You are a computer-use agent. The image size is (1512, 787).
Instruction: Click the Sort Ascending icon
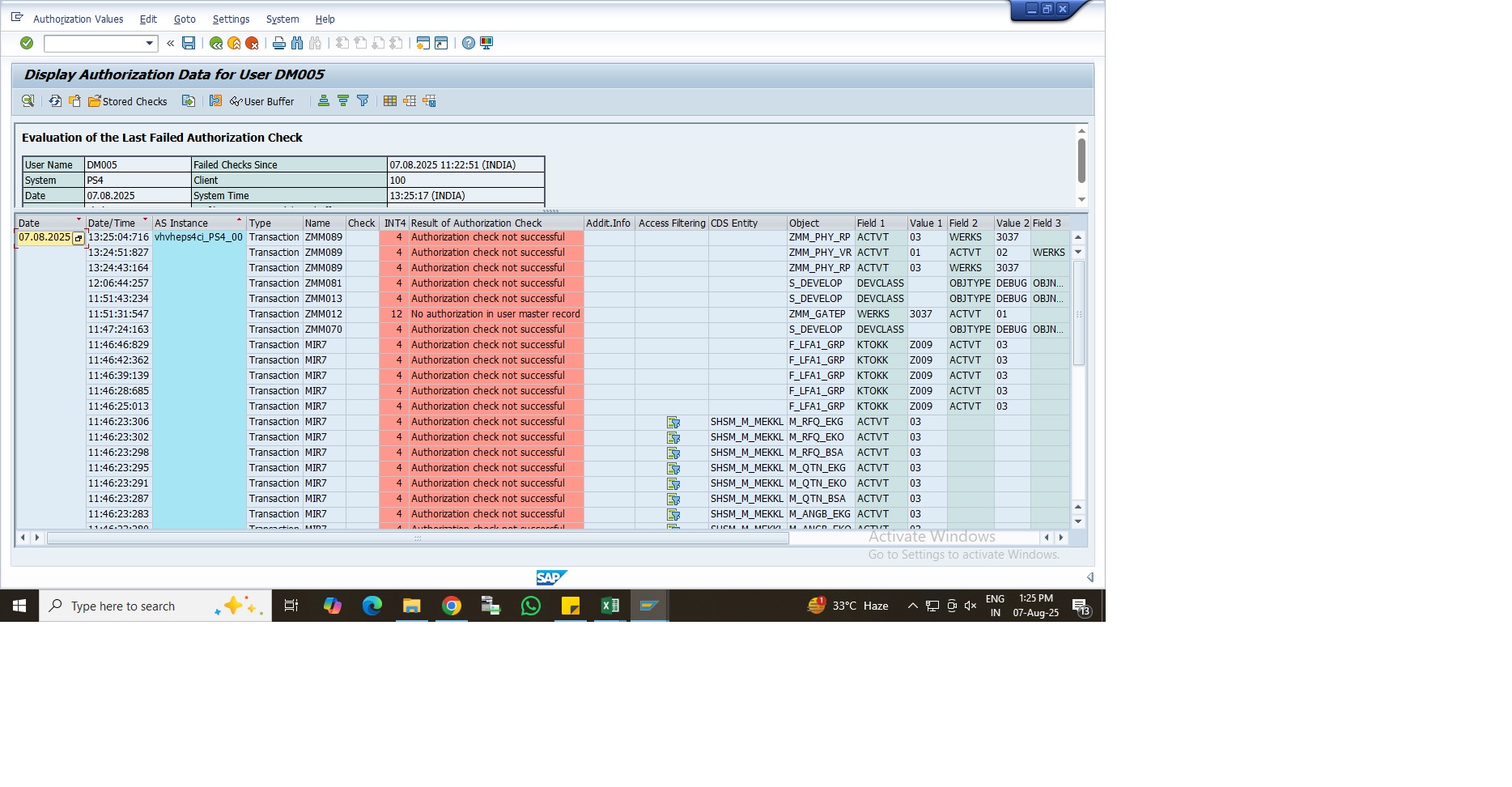pyautogui.click(x=324, y=101)
